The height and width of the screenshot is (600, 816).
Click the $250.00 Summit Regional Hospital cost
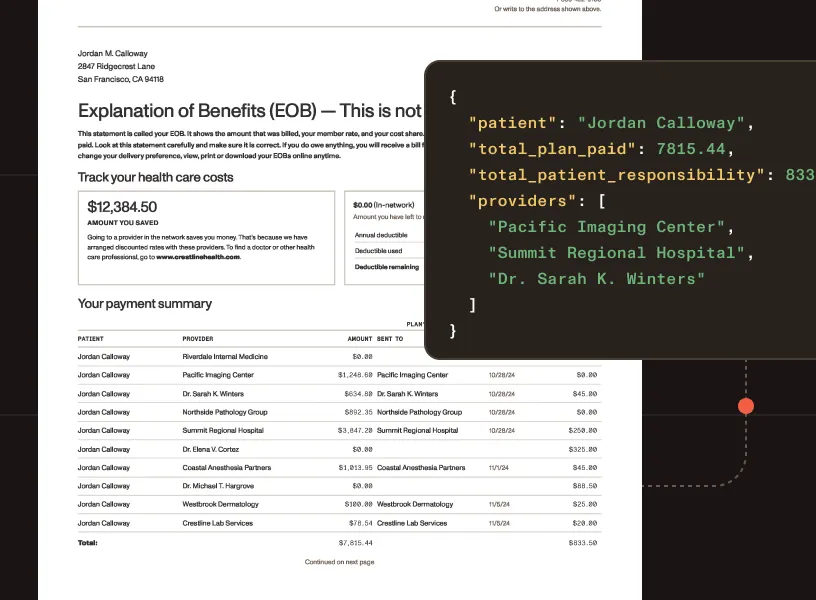click(x=583, y=431)
